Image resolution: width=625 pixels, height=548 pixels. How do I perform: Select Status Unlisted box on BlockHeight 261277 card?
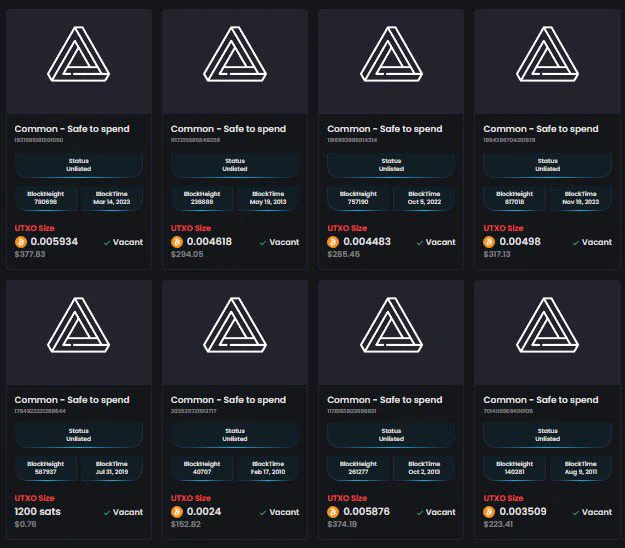click(391, 435)
